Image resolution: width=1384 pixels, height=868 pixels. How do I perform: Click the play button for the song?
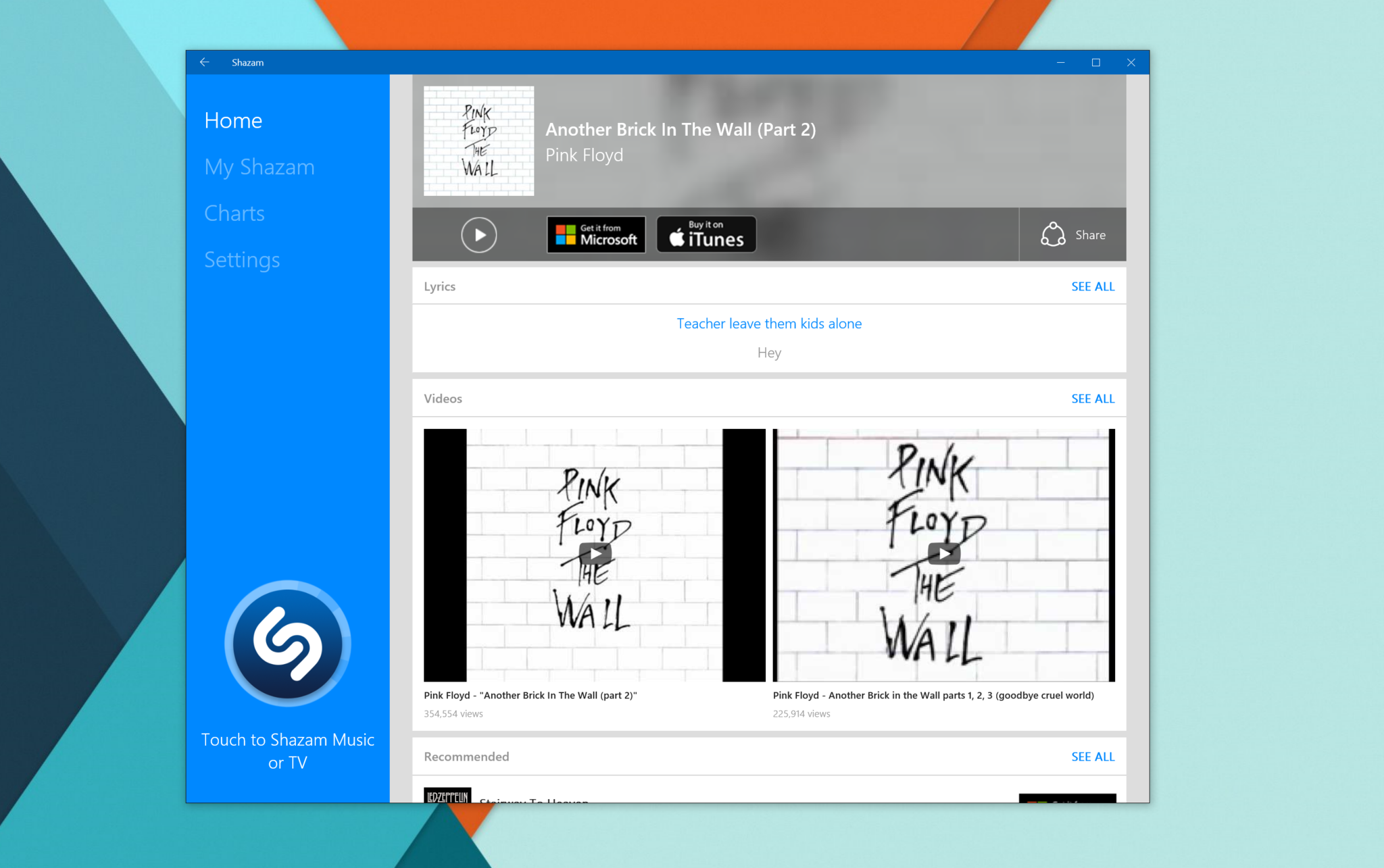(x=478, y=235)
